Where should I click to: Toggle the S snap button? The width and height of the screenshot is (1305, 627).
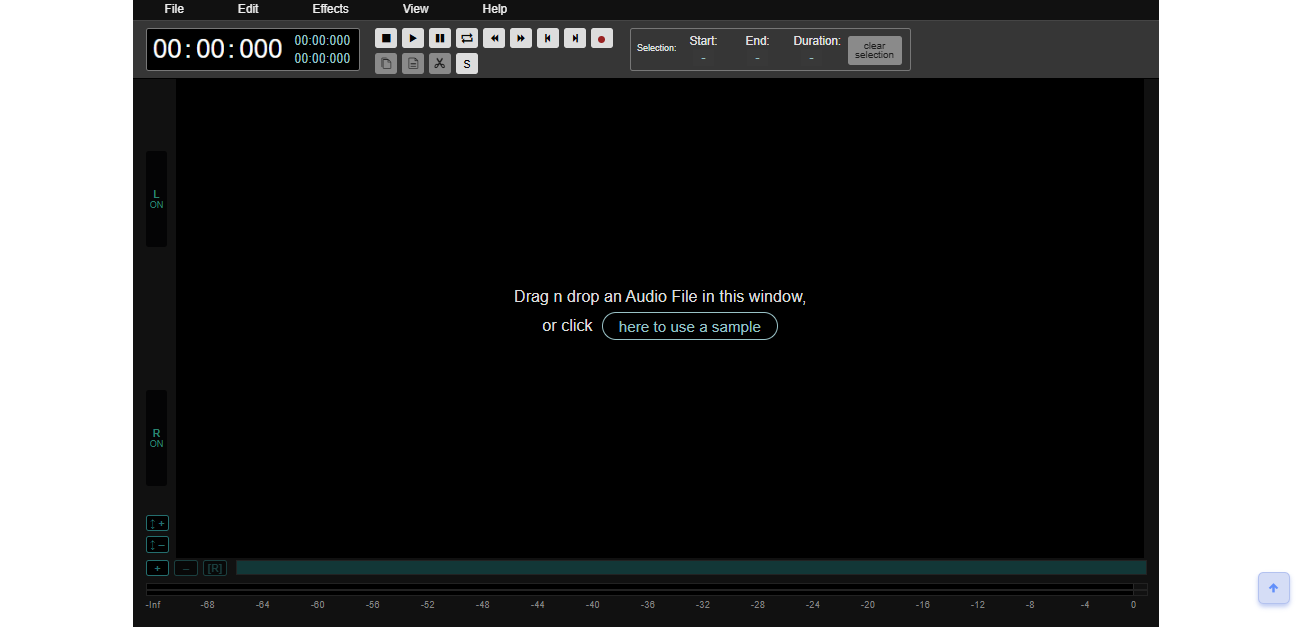pos(466,63)
